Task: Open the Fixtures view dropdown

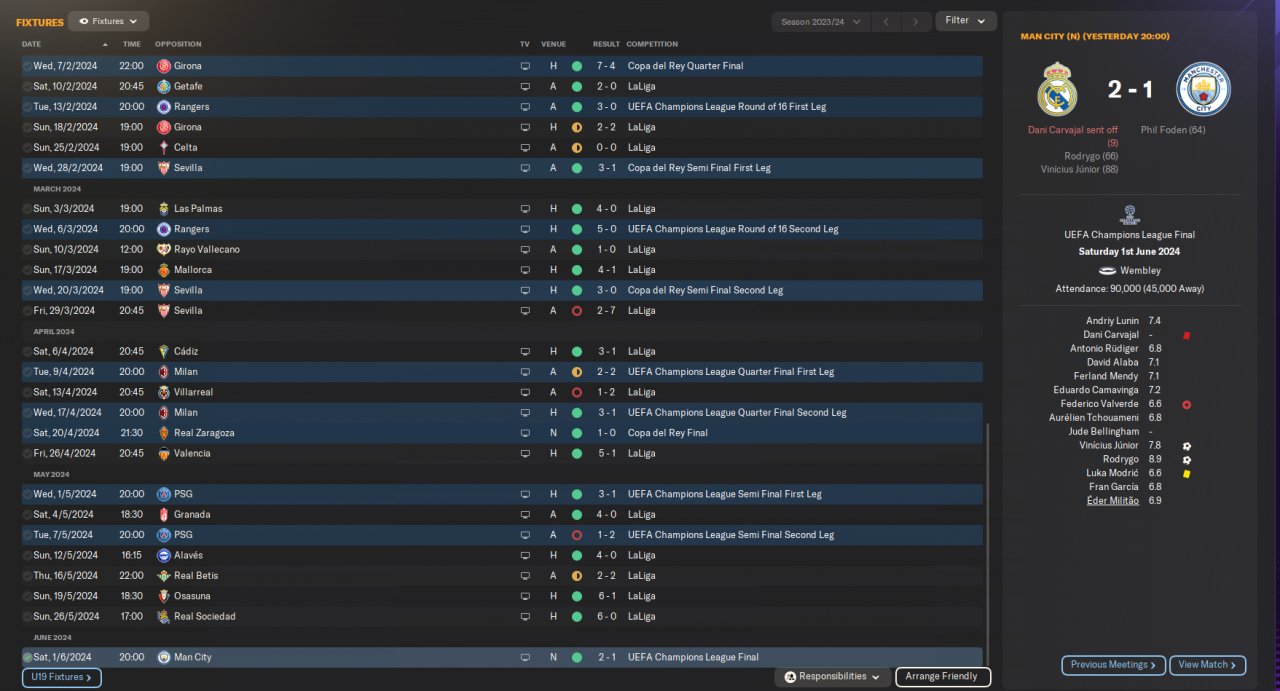Action: click(109, 21)
